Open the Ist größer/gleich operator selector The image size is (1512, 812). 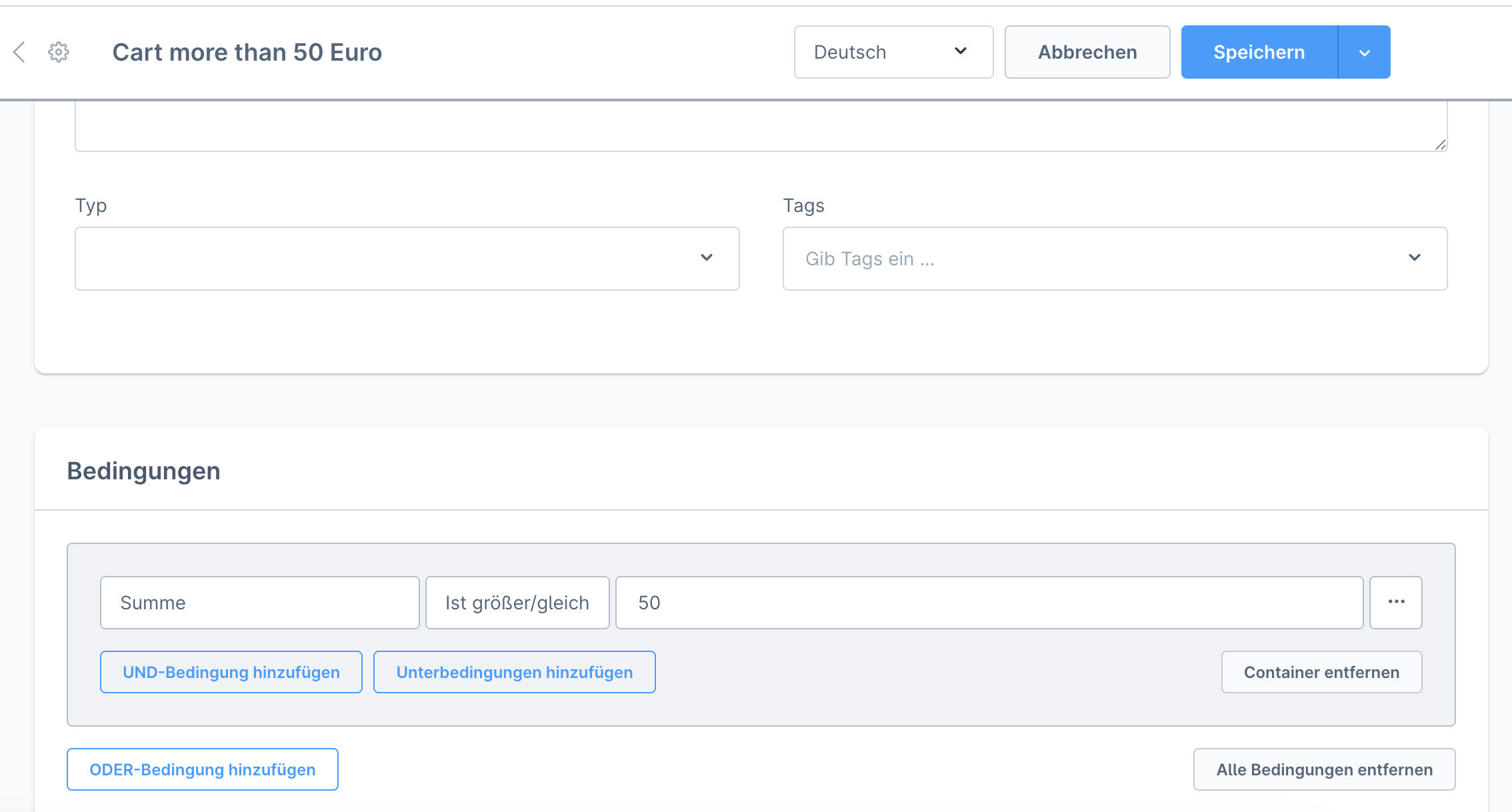point(517,603)
